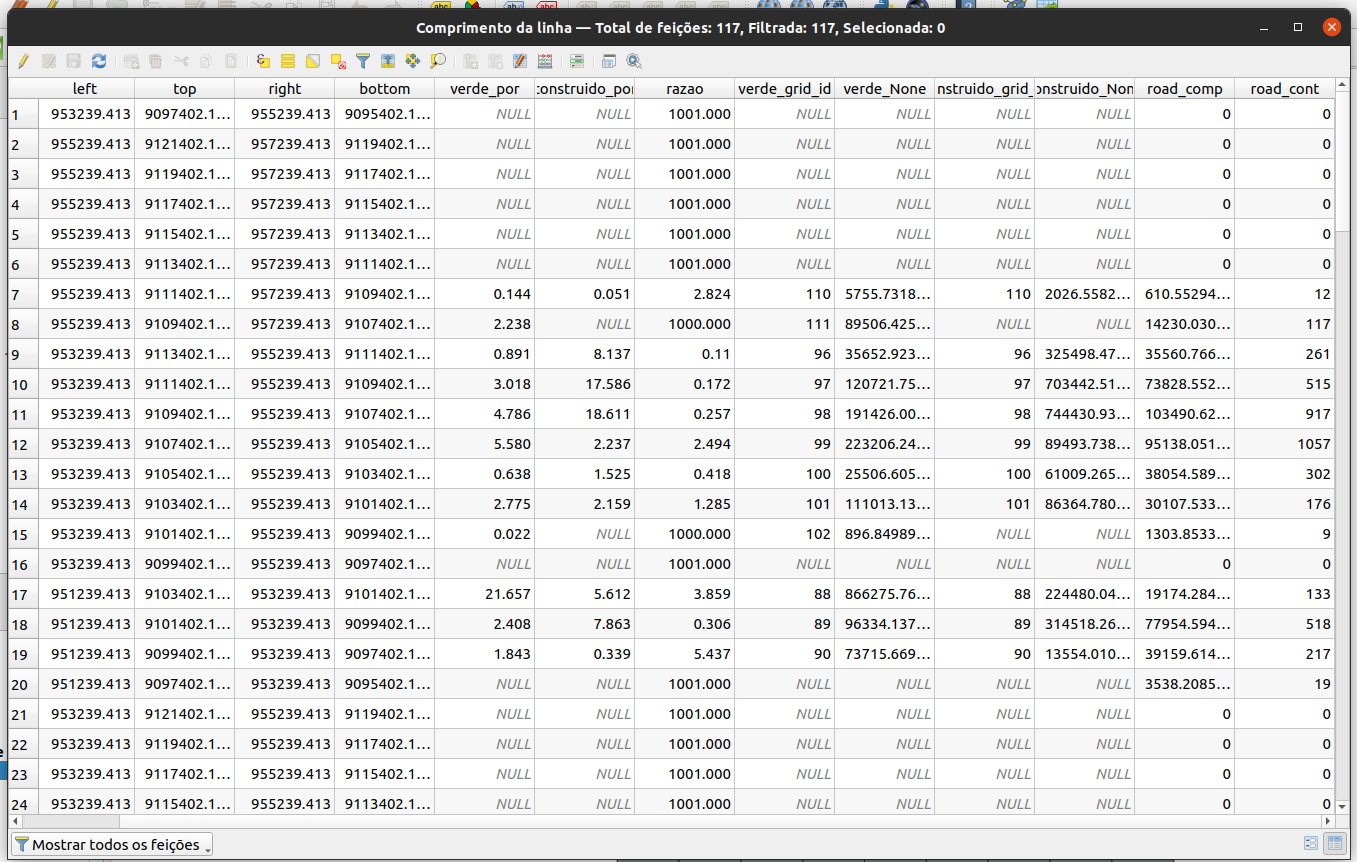Image resolution: width=1357 pixels, height=862 pixels.
Task: Open Organize columns icon with pencil
Action: tap(520, 61)
